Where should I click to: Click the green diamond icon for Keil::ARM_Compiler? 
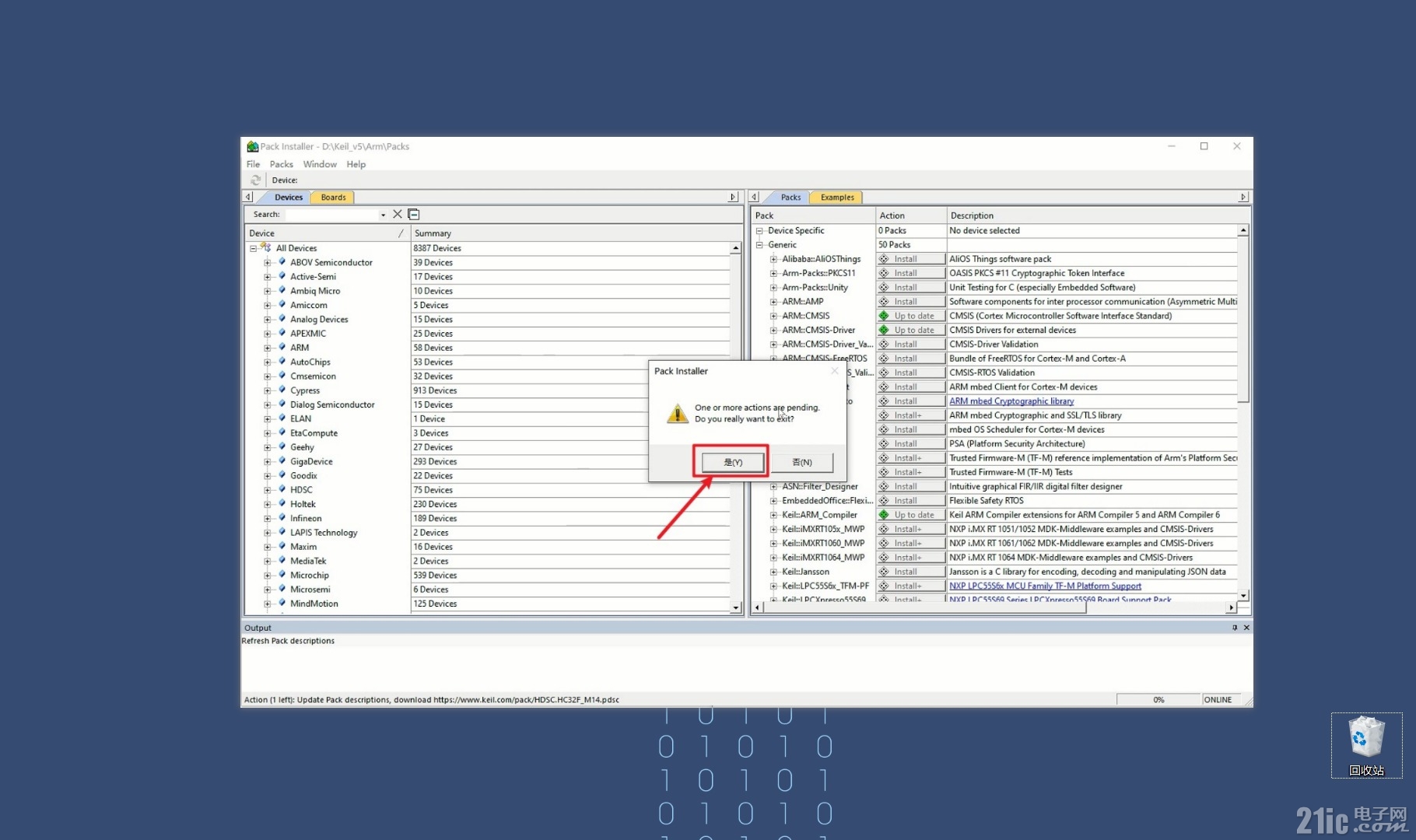pos(884,515)
